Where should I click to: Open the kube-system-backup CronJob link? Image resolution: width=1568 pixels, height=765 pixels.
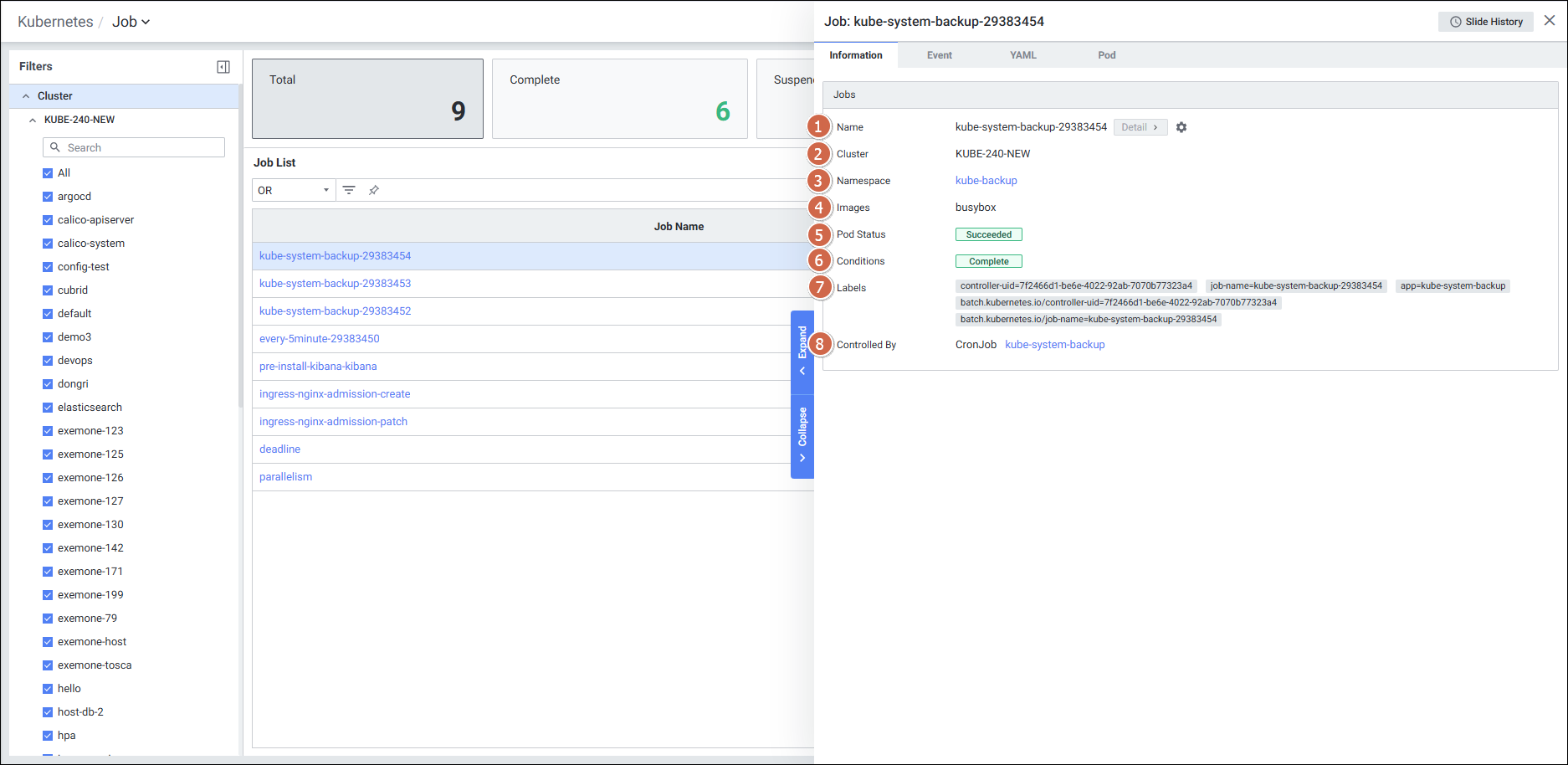(1054, 345)
